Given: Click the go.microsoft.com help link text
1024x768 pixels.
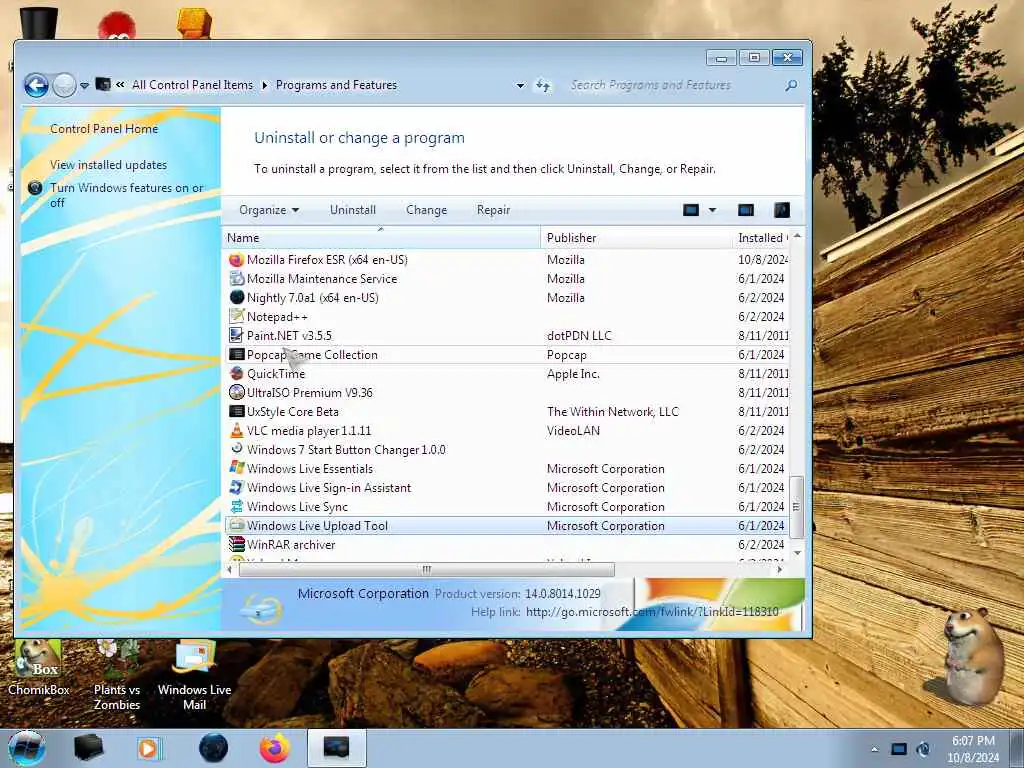Looking at the screenshot, I should [652, 612].
